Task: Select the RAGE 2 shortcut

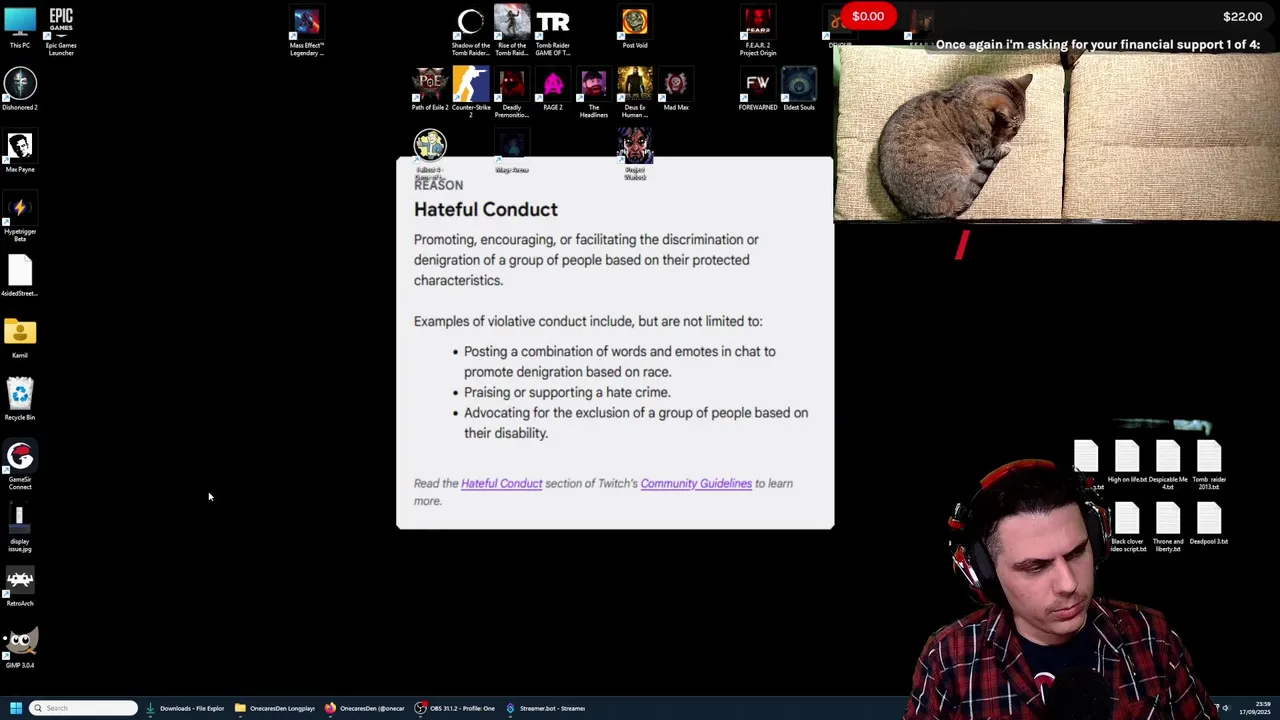Action: click(x=553, y=90)
